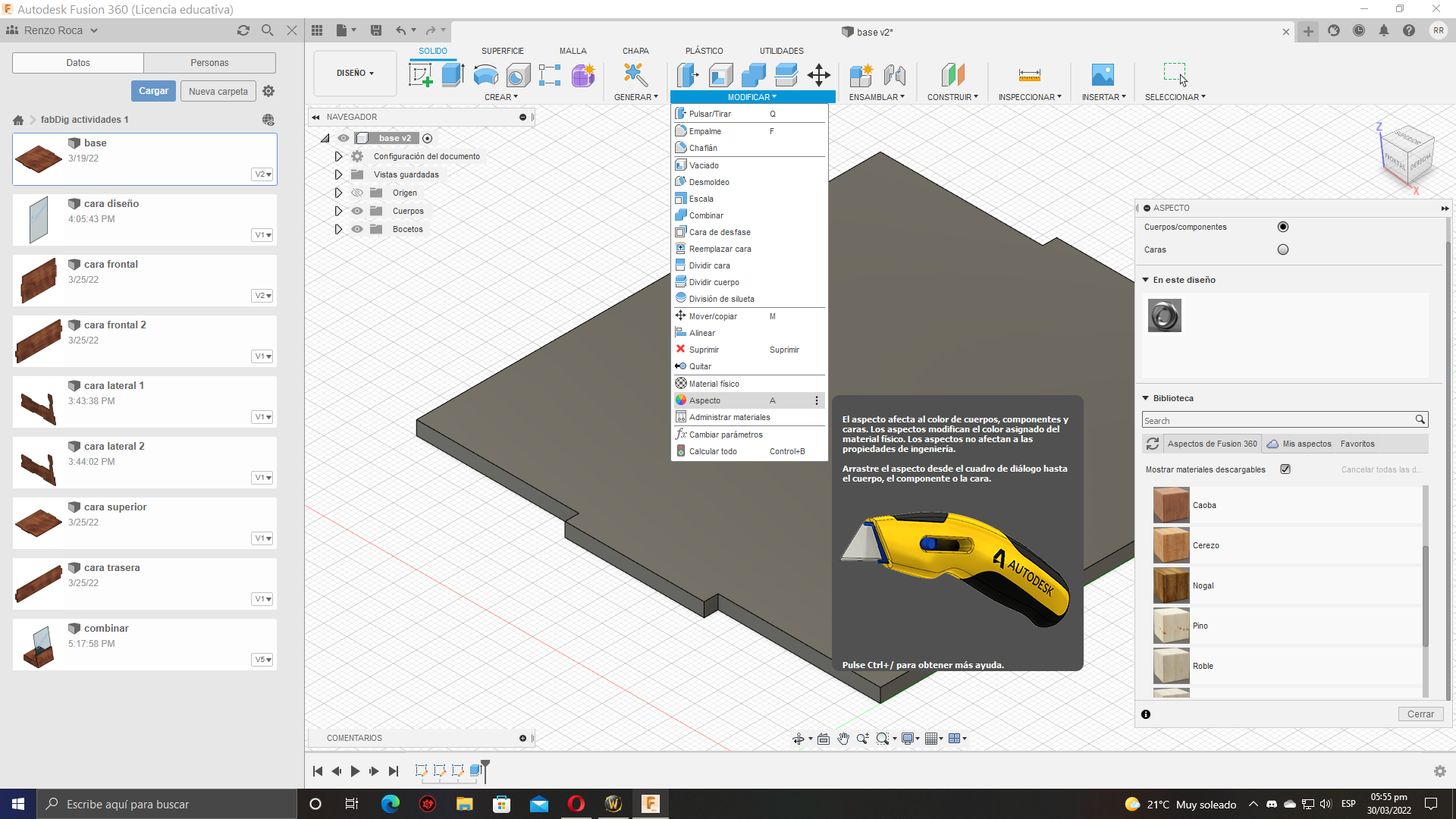Switch to the SUPERFICIE tab
Viewport: 1456px width, 819px height.
(502, 51)
